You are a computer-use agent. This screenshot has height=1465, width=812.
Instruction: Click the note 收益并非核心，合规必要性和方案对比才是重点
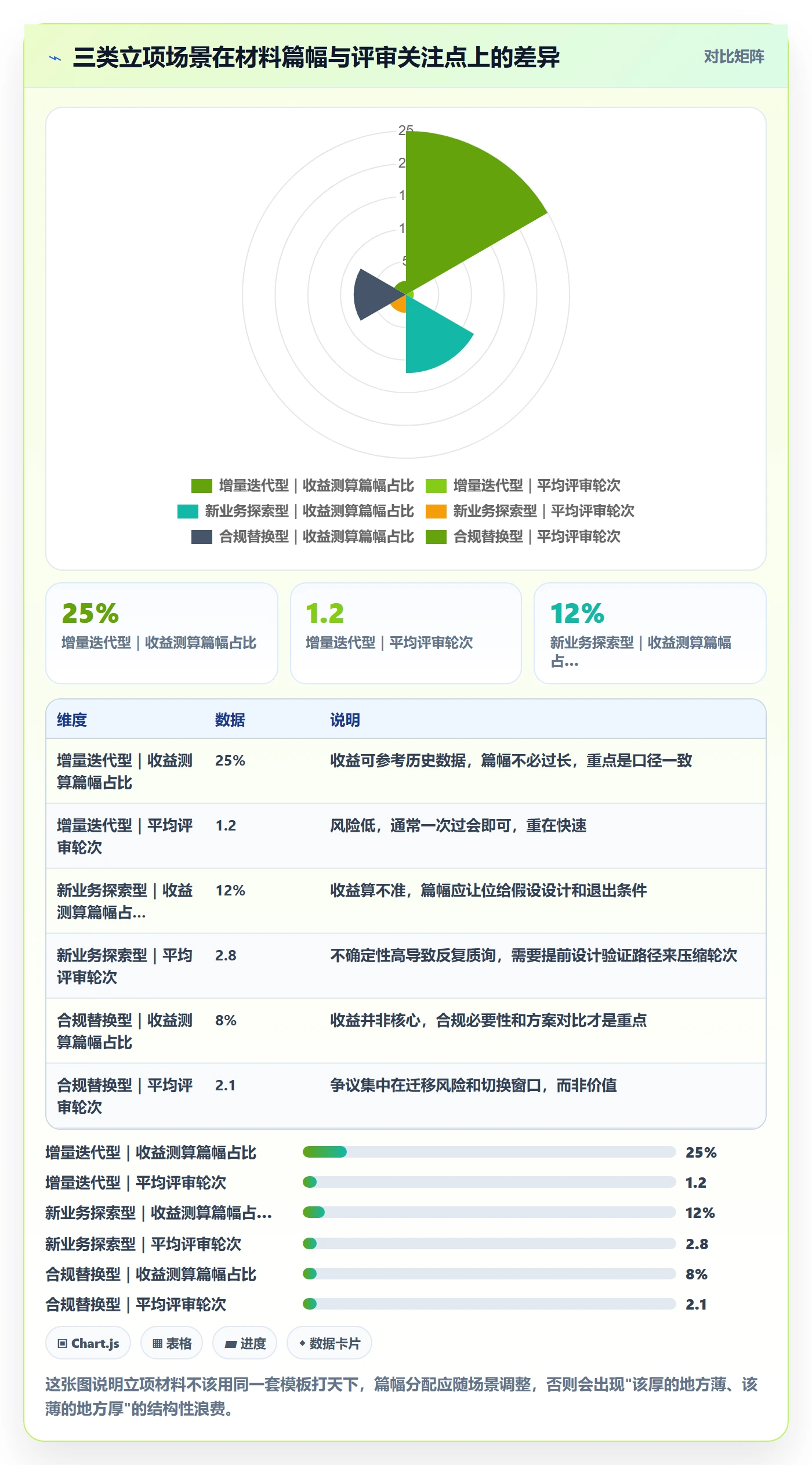click(488, 1020)
